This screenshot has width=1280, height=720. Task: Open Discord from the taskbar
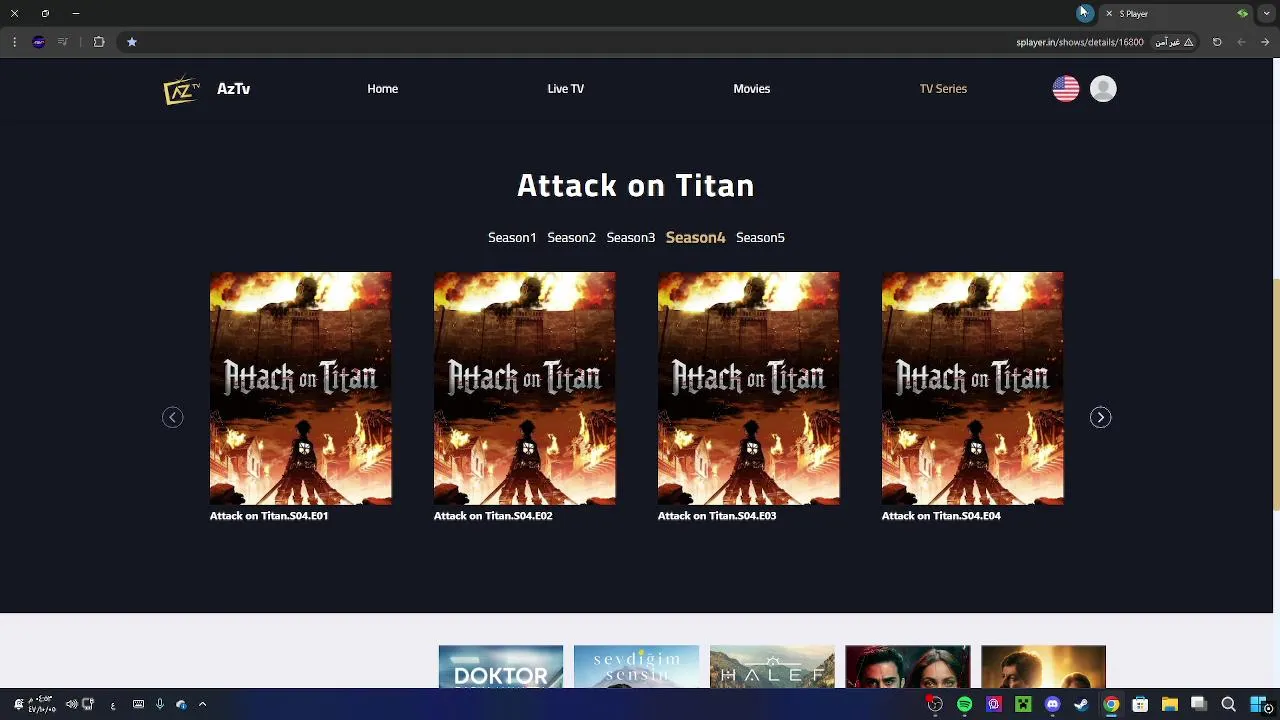[x=1052, y=705]
